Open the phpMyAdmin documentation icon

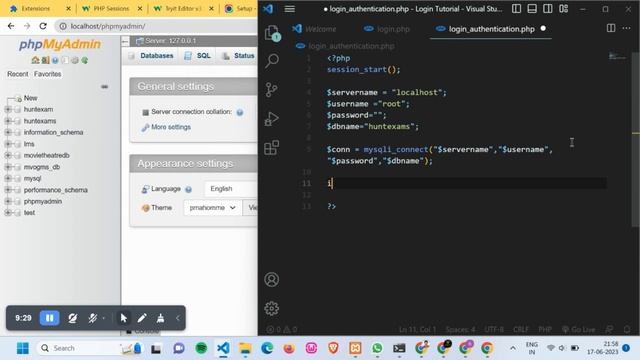point(55,60)
